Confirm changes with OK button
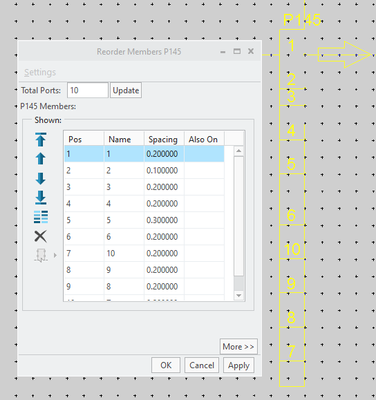 pos(166,365)
